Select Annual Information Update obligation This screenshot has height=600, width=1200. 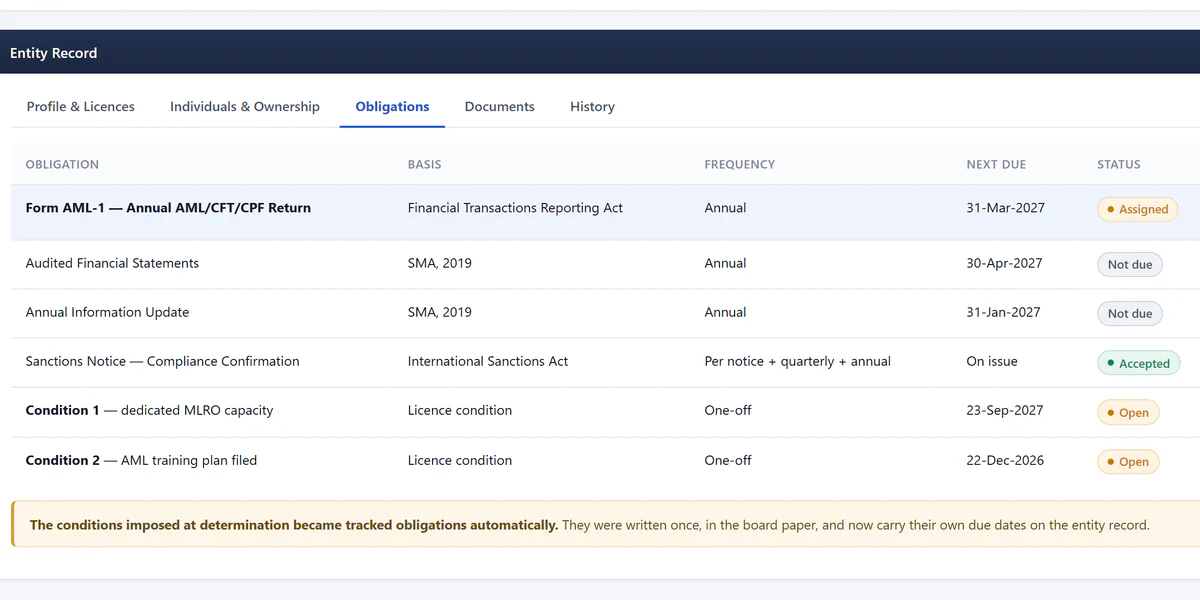coord(107,312)
